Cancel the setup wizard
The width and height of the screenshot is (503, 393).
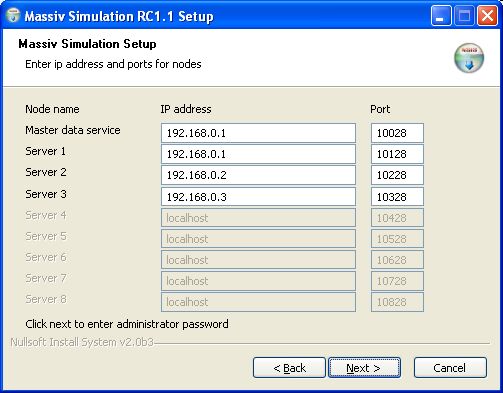click(x=450, y=368)
